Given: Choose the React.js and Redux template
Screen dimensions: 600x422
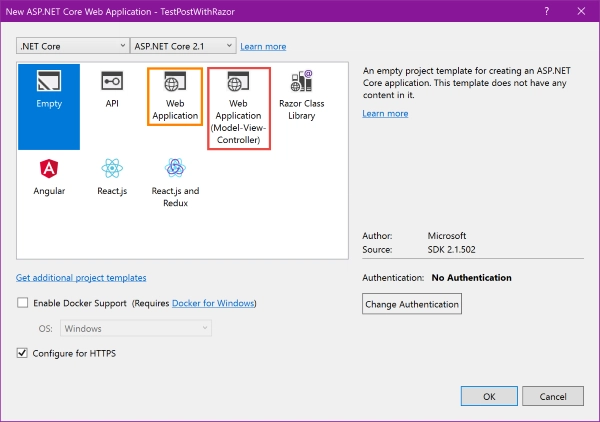Looking at the screenshot, I should 175,182.
